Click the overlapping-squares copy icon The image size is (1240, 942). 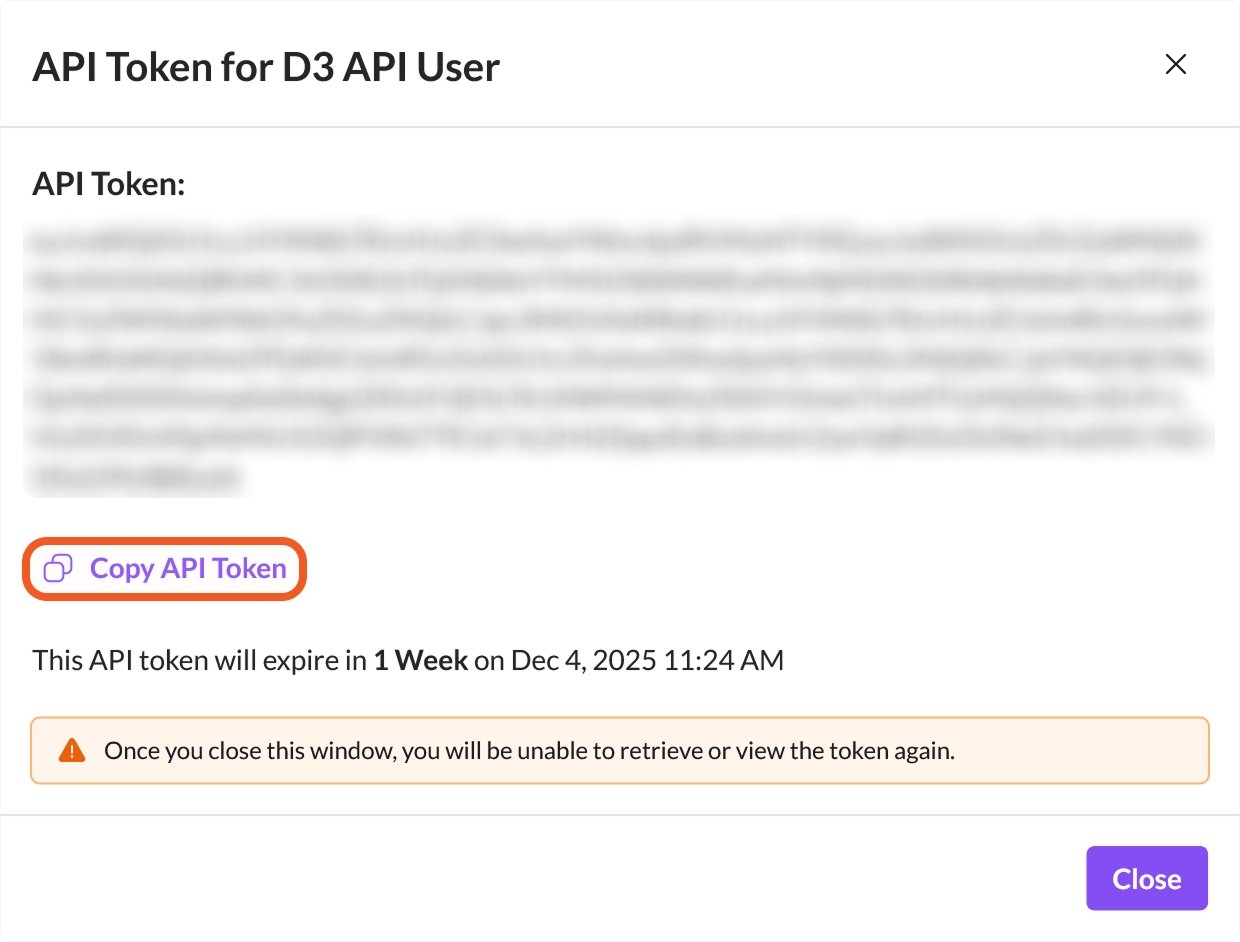59,568
